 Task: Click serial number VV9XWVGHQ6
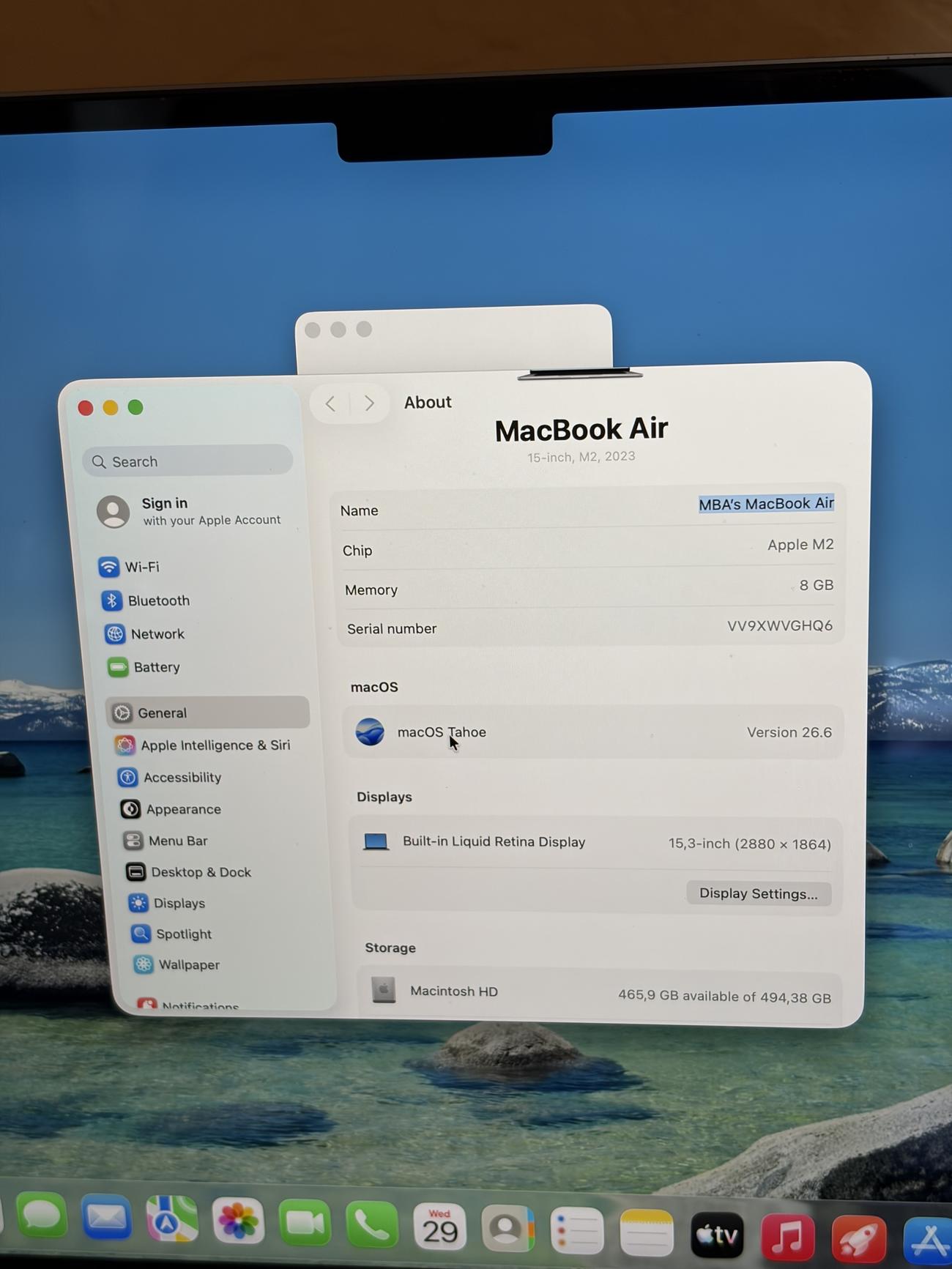(779, 625)
